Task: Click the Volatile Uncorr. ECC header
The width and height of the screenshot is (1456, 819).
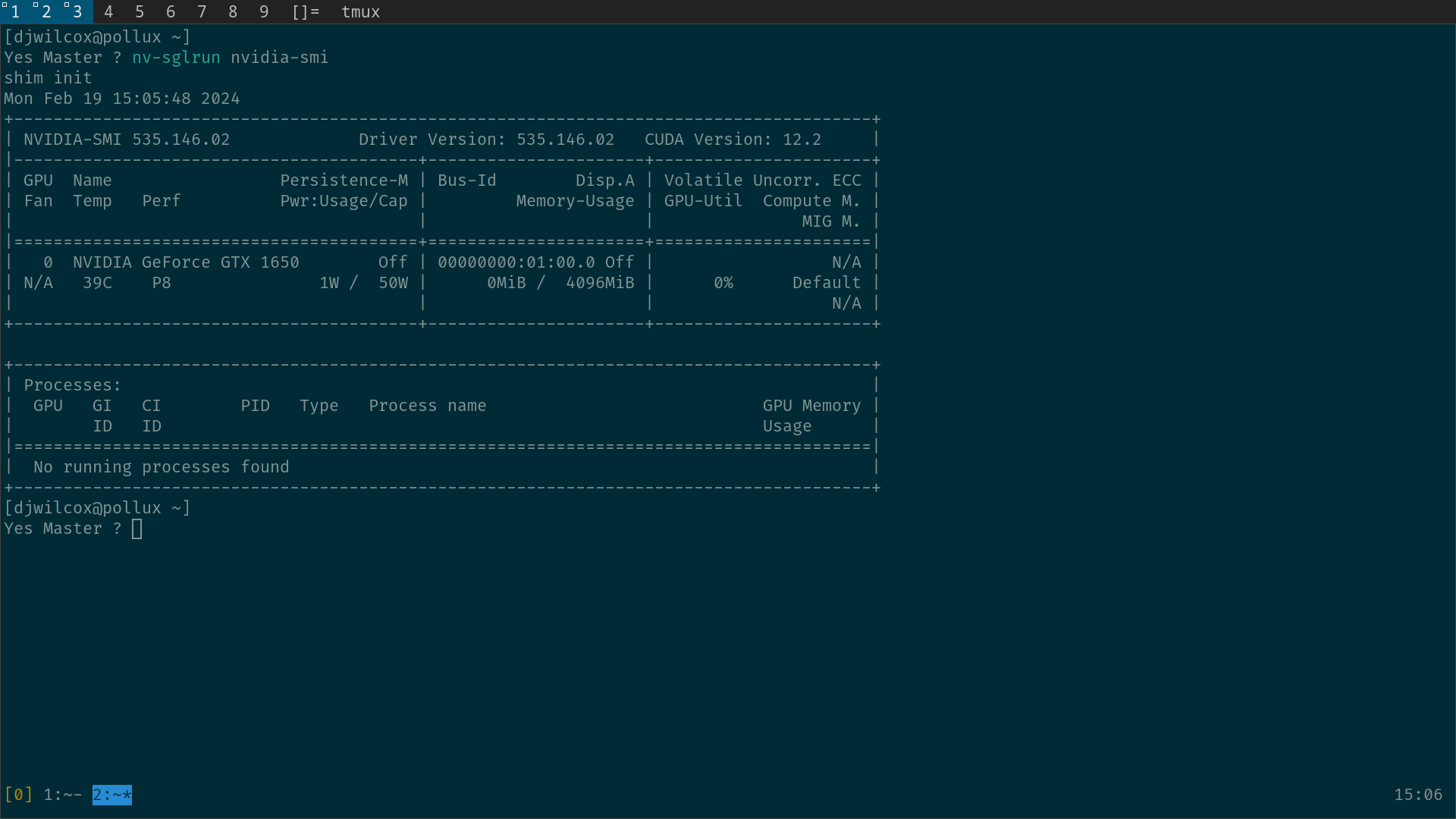Action: point(763,180)
